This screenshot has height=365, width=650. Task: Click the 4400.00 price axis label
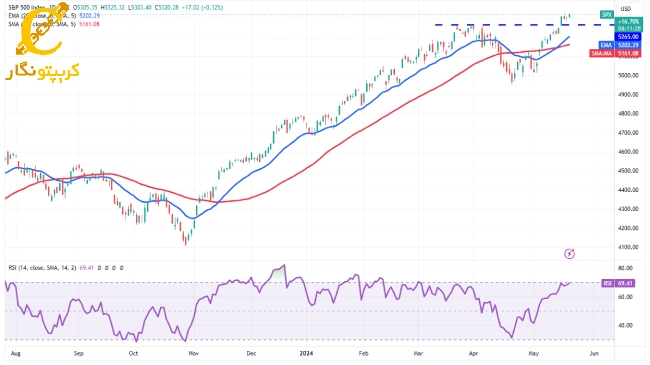(x=628, y=190)
